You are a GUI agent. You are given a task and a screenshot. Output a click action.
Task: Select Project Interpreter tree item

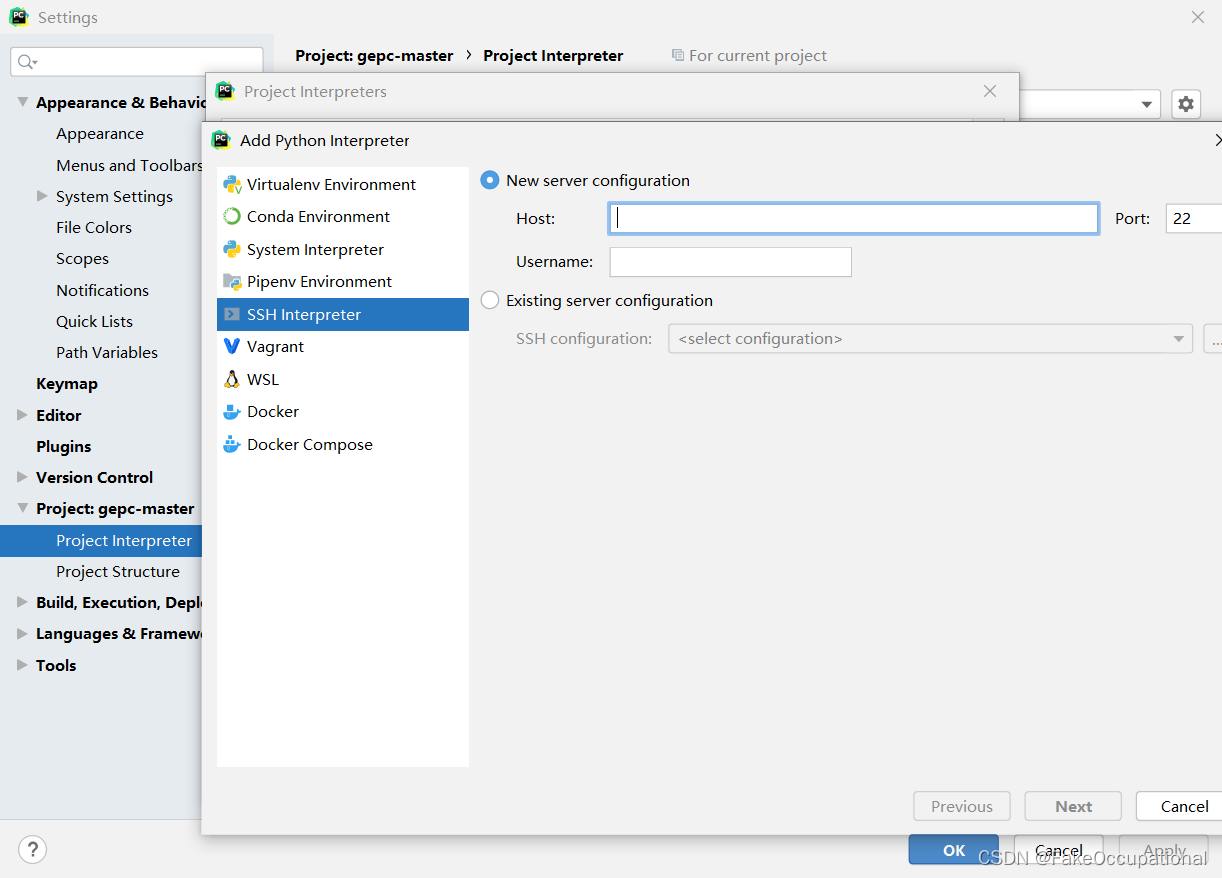tap(101, 541)
